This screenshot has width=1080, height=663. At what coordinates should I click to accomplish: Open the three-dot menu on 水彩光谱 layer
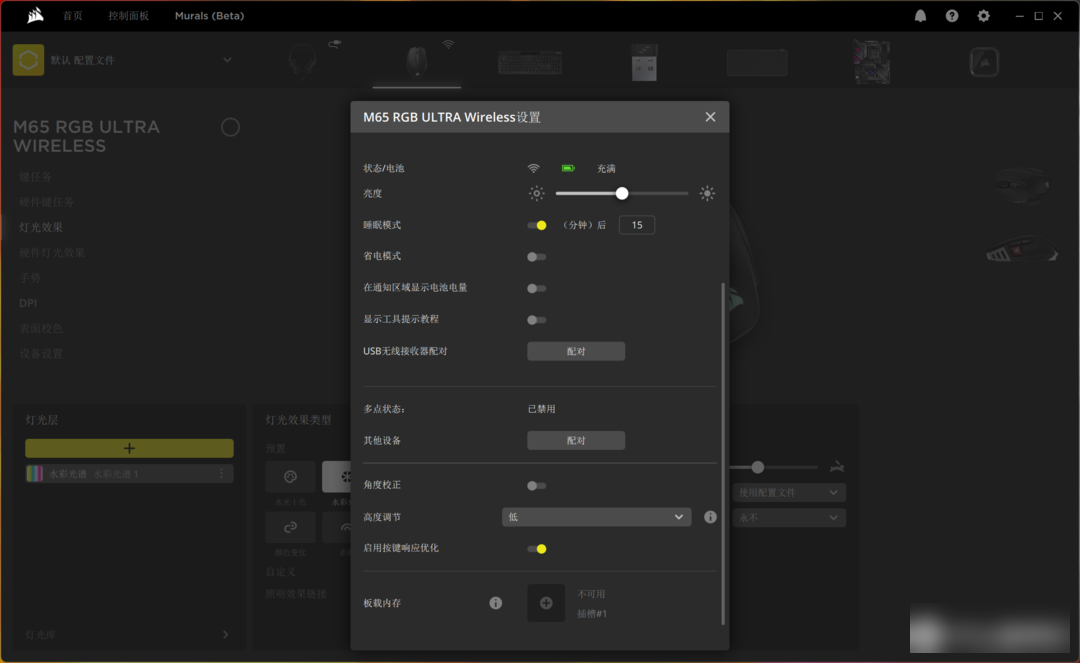click(x=222, y=474)
